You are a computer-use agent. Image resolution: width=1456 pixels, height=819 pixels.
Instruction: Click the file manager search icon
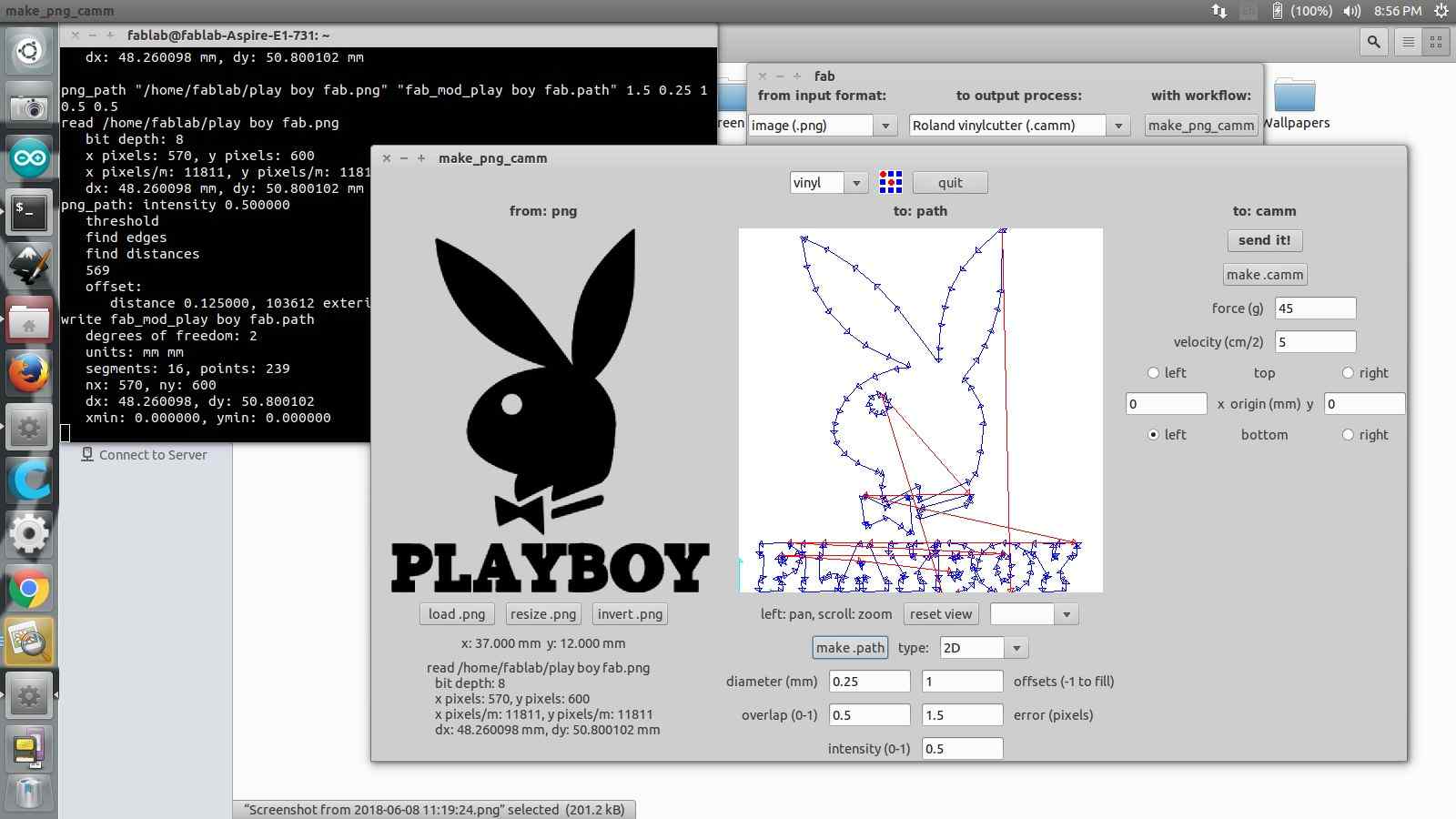click(x=1374, y=42)
